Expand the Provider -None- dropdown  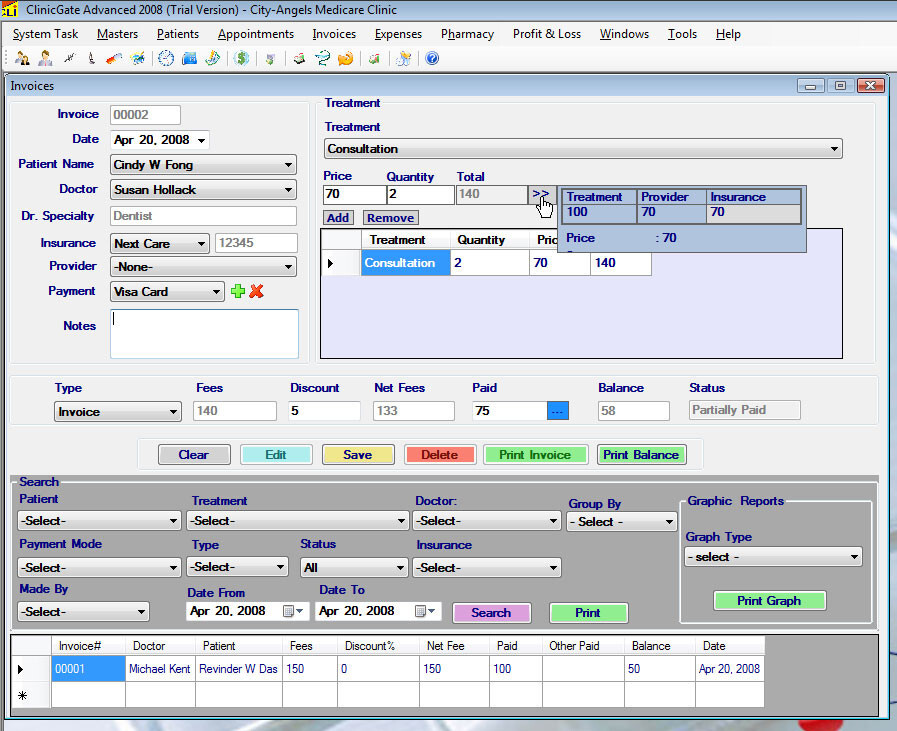click(288, 267)
